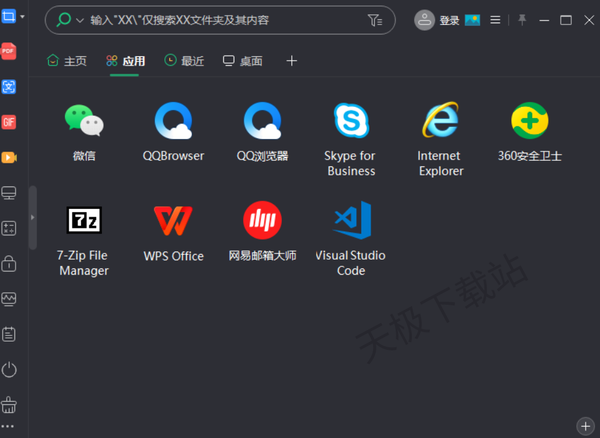Open 网易邮箱大师 mail app
This screenshot has height=438, width=600.
(x=262, y=220)
